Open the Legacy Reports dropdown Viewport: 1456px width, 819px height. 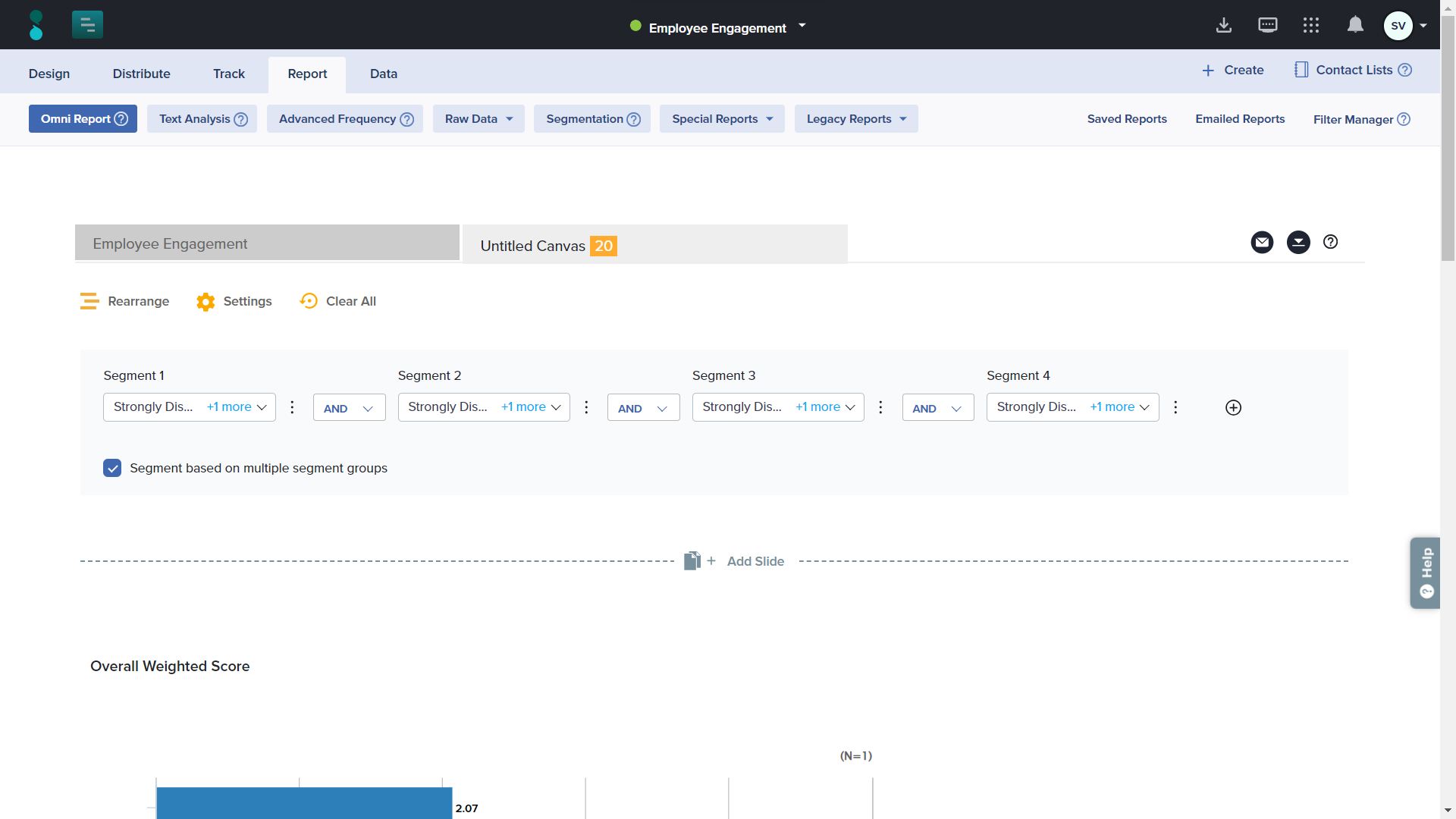tap(856, 119)
